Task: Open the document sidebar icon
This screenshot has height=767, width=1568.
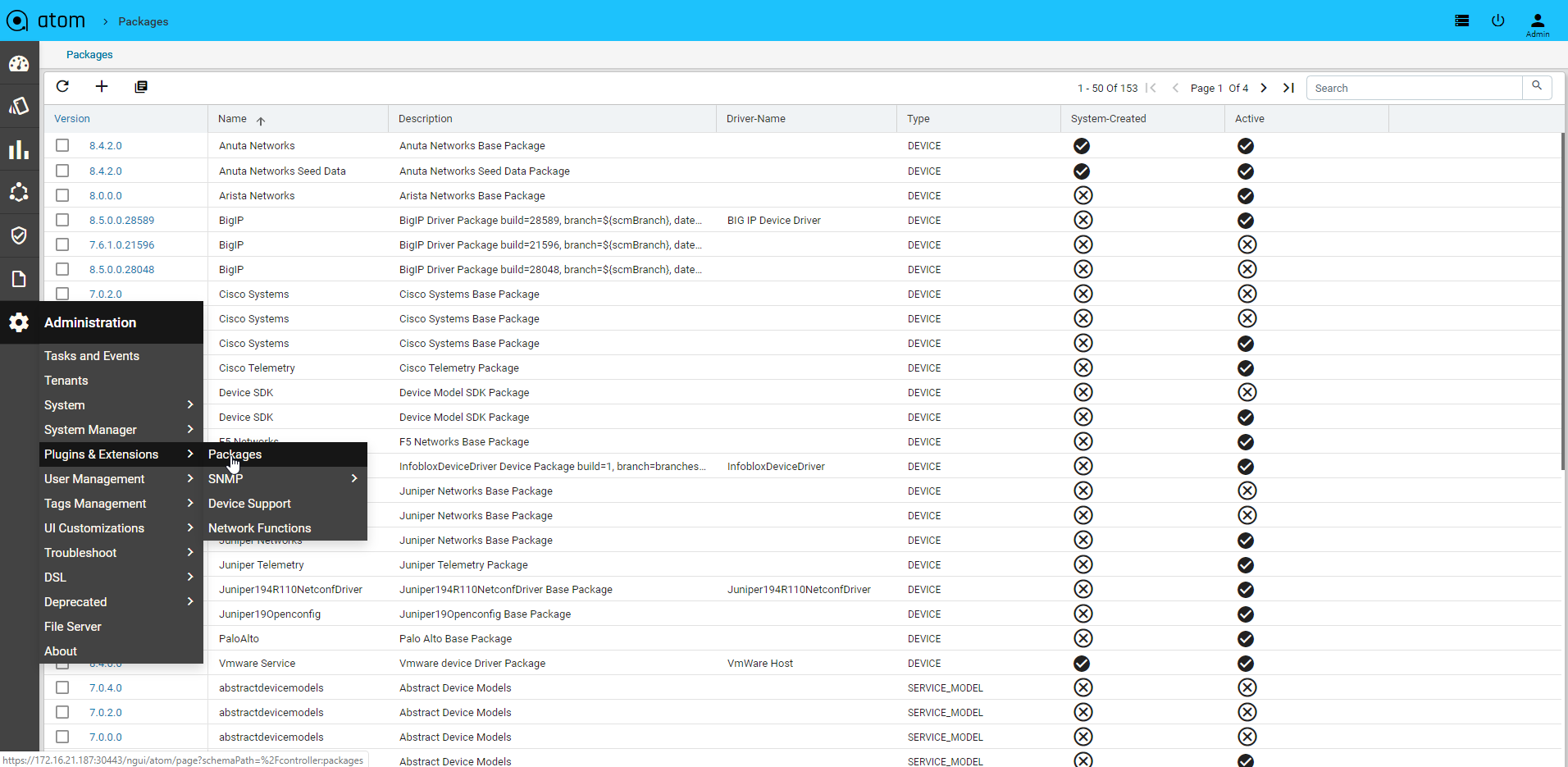Action: pyautogui.click(x=19, y=279)
